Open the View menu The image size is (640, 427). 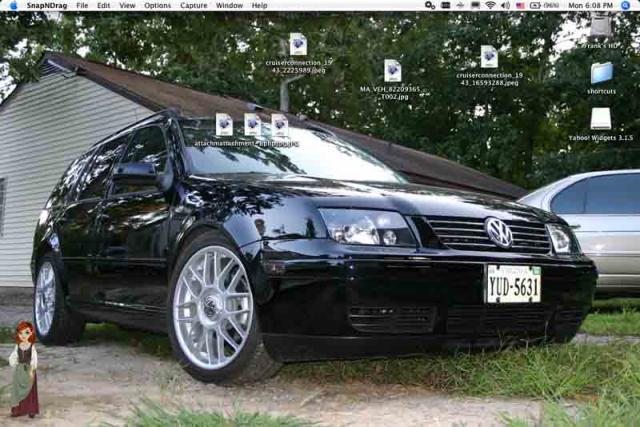127,5
